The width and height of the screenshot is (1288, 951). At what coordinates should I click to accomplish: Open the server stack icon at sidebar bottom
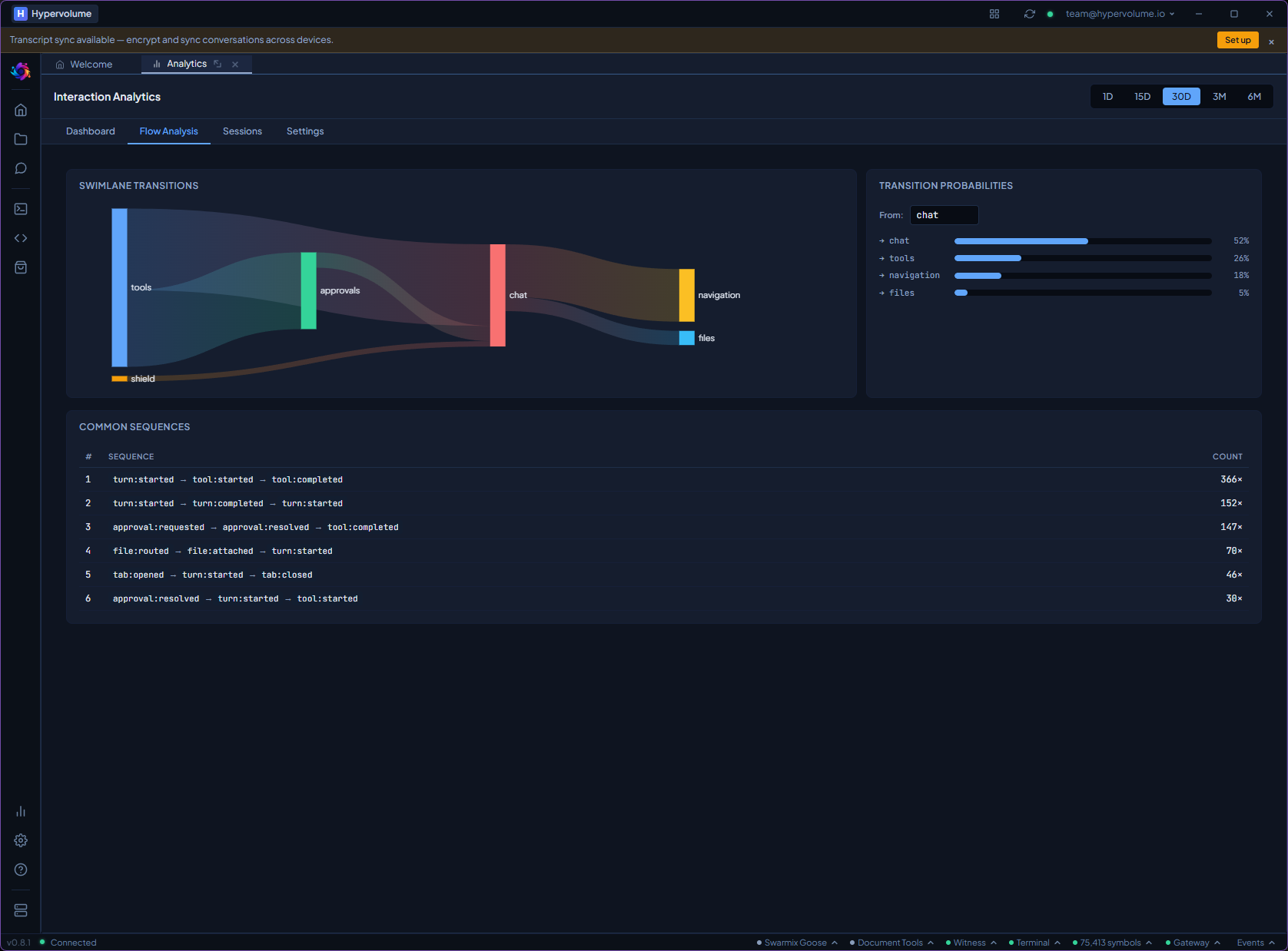pyautogui.click(x=21, y=910)
